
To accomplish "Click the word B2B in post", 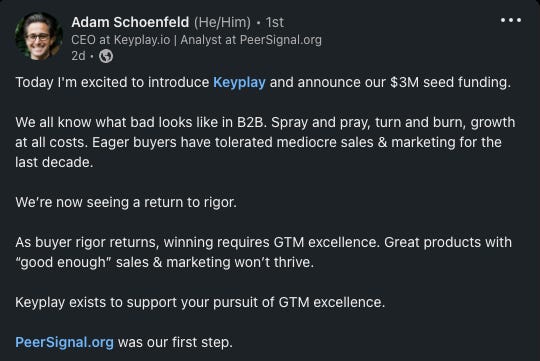I will click(x=251, y=122).
